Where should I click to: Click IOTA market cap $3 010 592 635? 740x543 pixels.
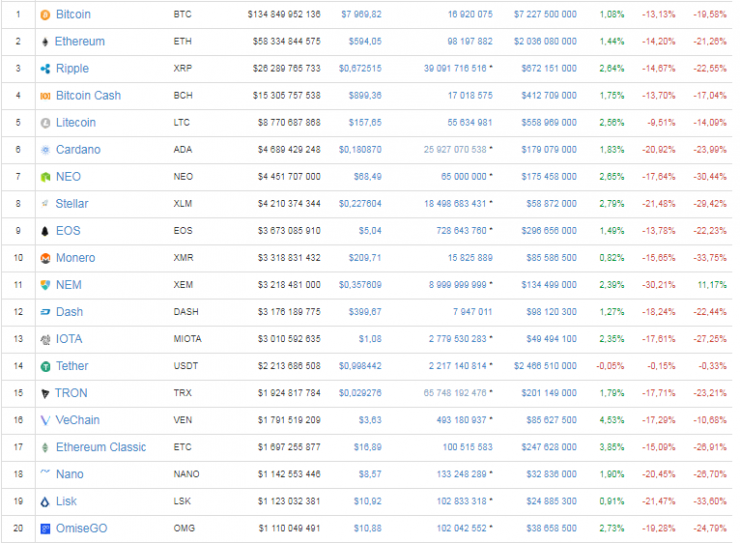[x=289, y=339]
